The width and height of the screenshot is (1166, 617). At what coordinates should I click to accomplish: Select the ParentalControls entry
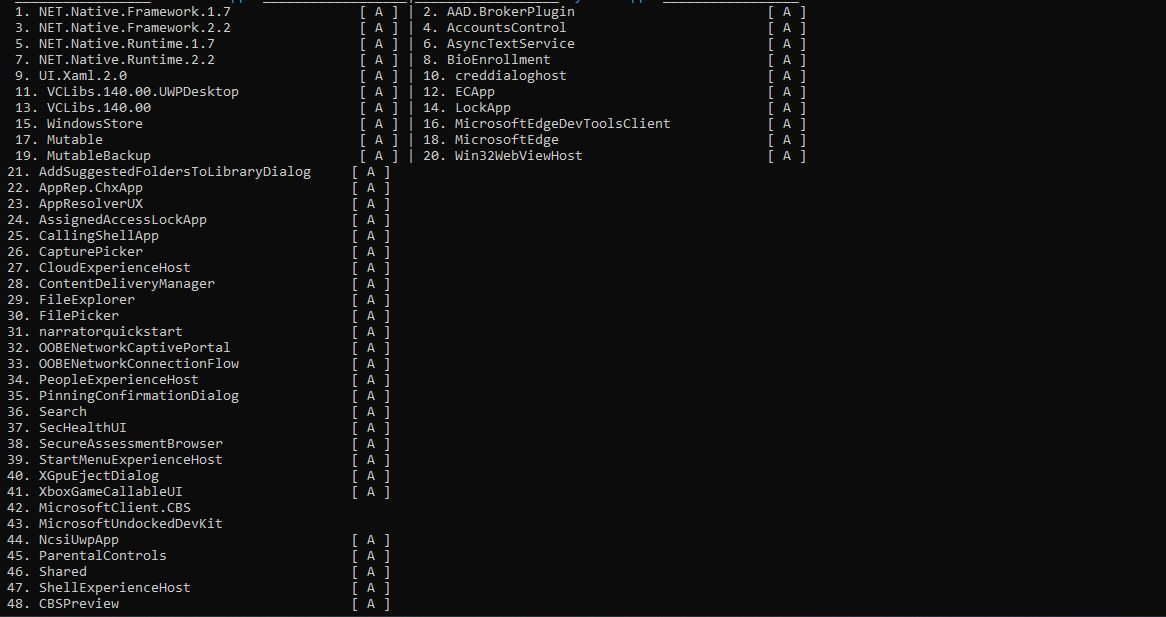(102, 556)
